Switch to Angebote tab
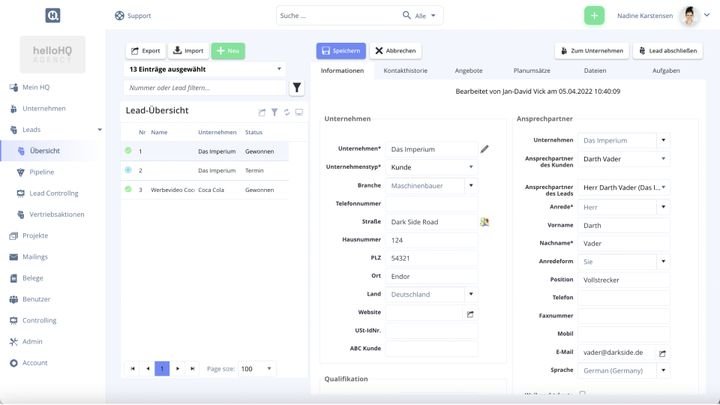Image resolution: width=720 pixels, height=405 pixels. point(468,71)
